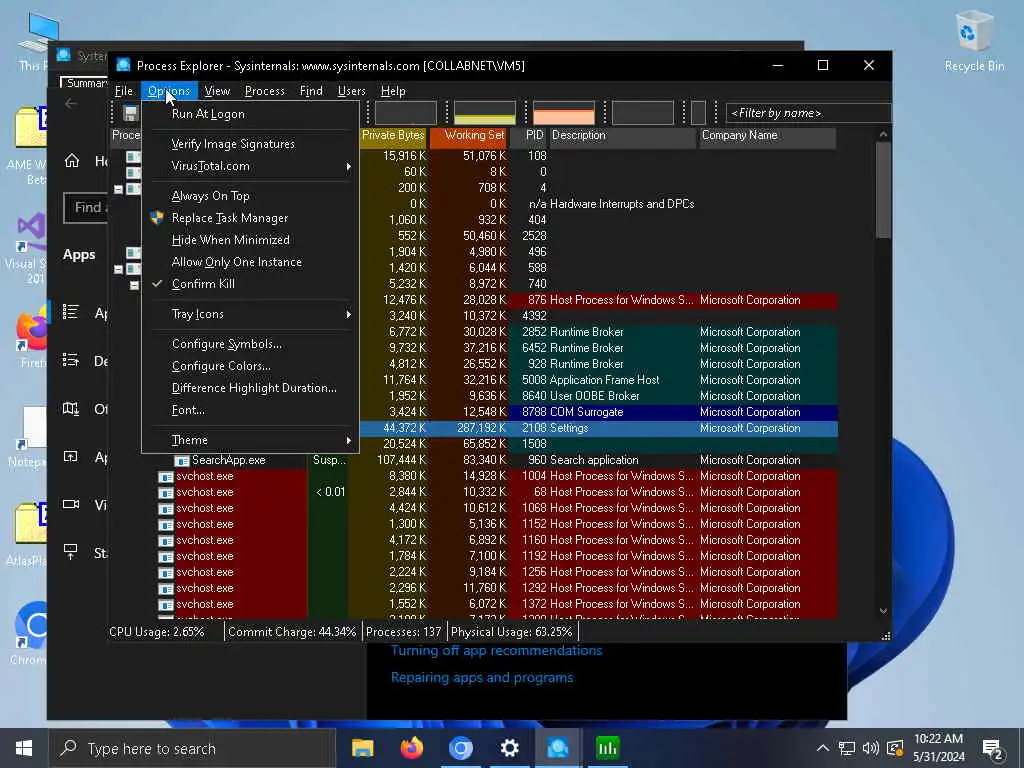
Task: Open the Find menu
Action: (x=311, y=91)
